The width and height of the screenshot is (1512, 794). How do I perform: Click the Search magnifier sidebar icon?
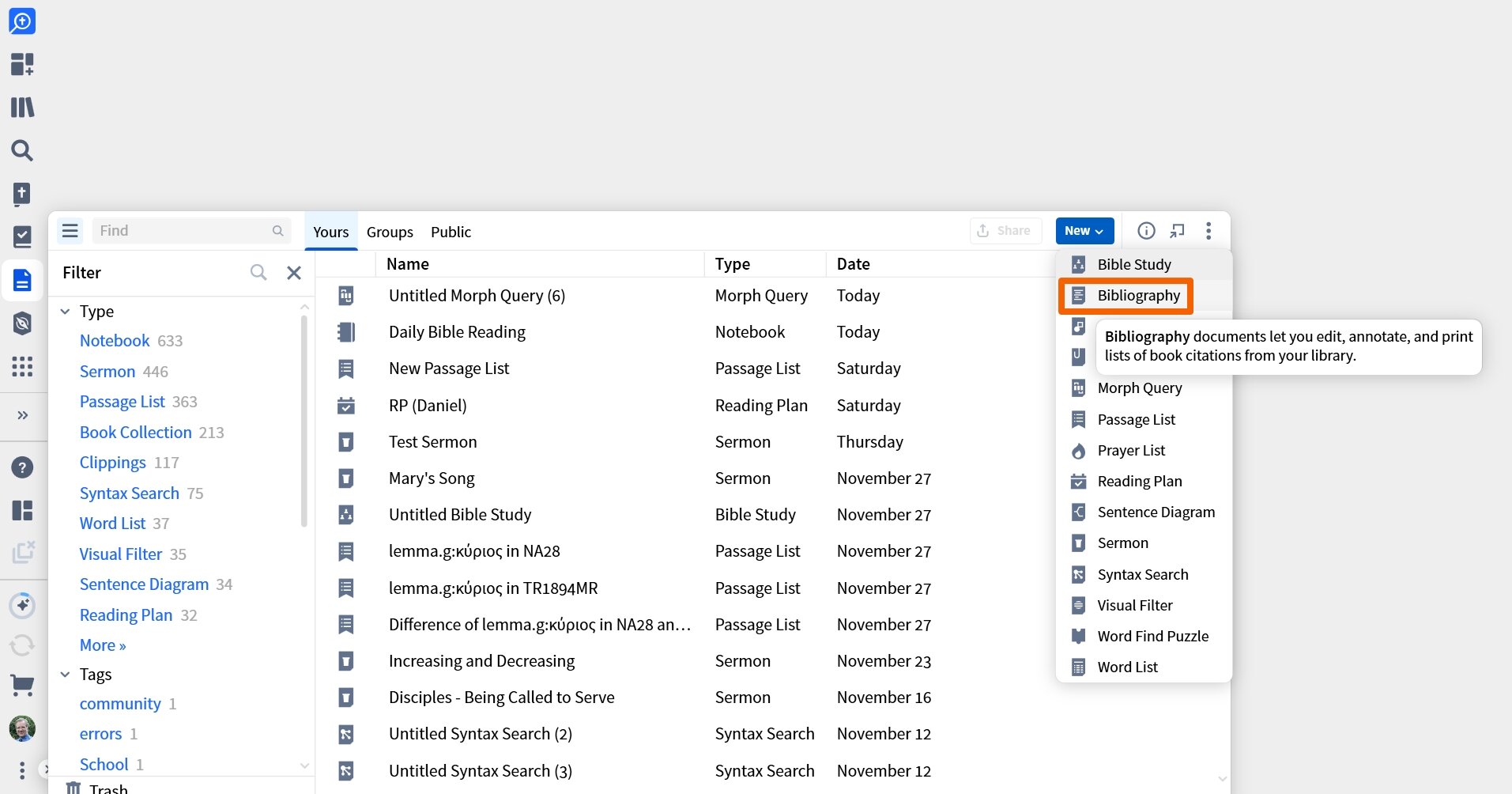22,150
